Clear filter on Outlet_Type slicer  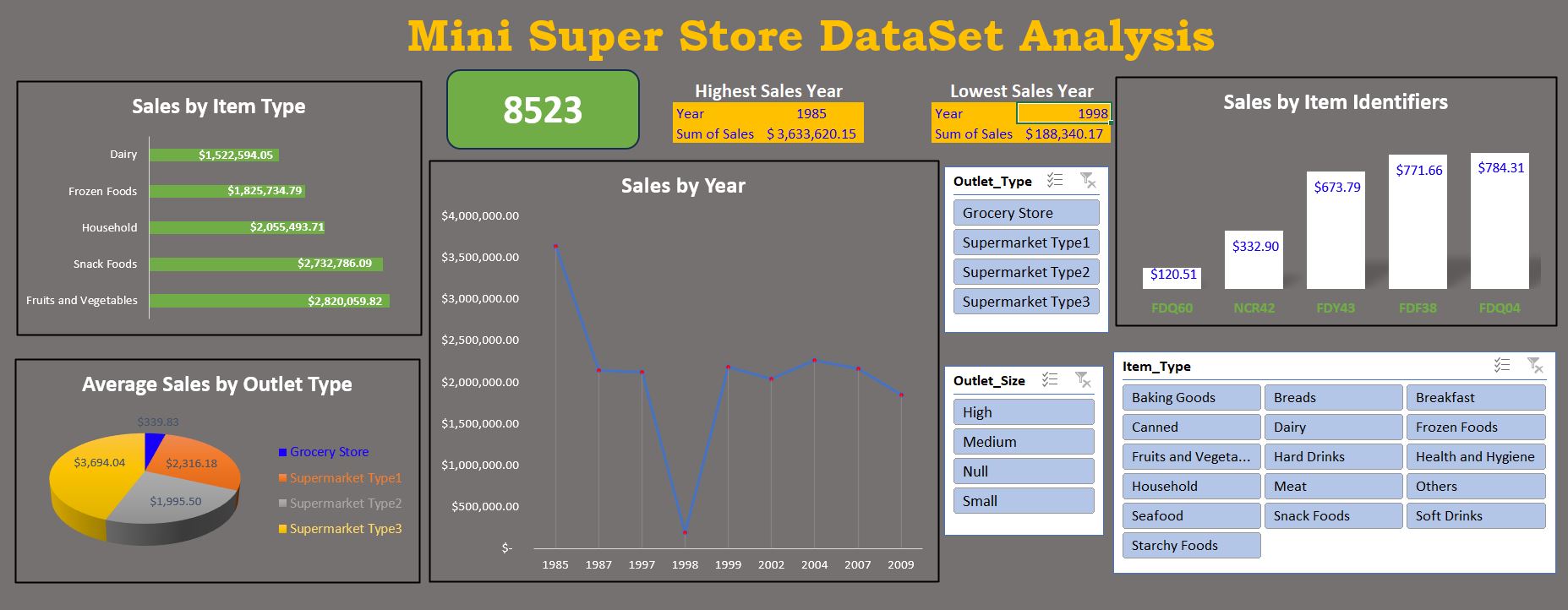tap(1088, 181)
